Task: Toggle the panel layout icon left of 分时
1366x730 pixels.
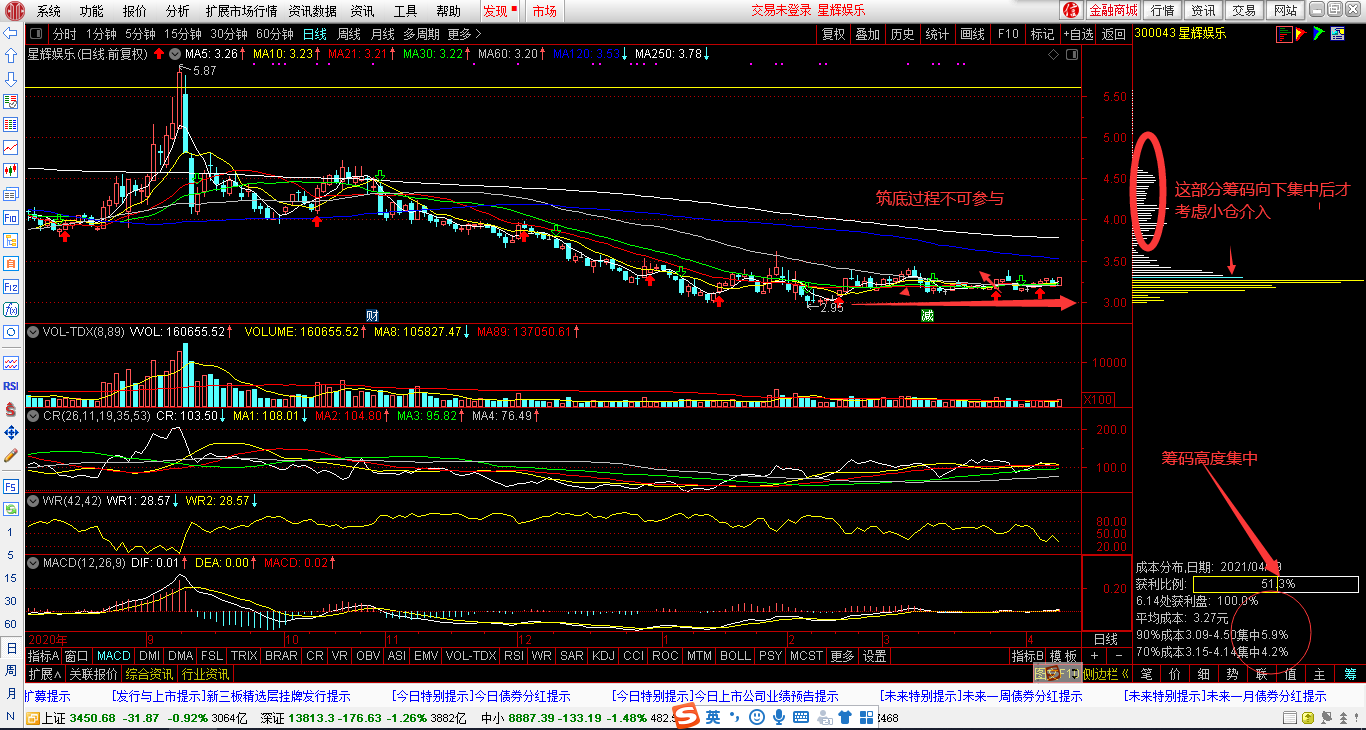Action: pyautogui.click(x=36, y=34)
